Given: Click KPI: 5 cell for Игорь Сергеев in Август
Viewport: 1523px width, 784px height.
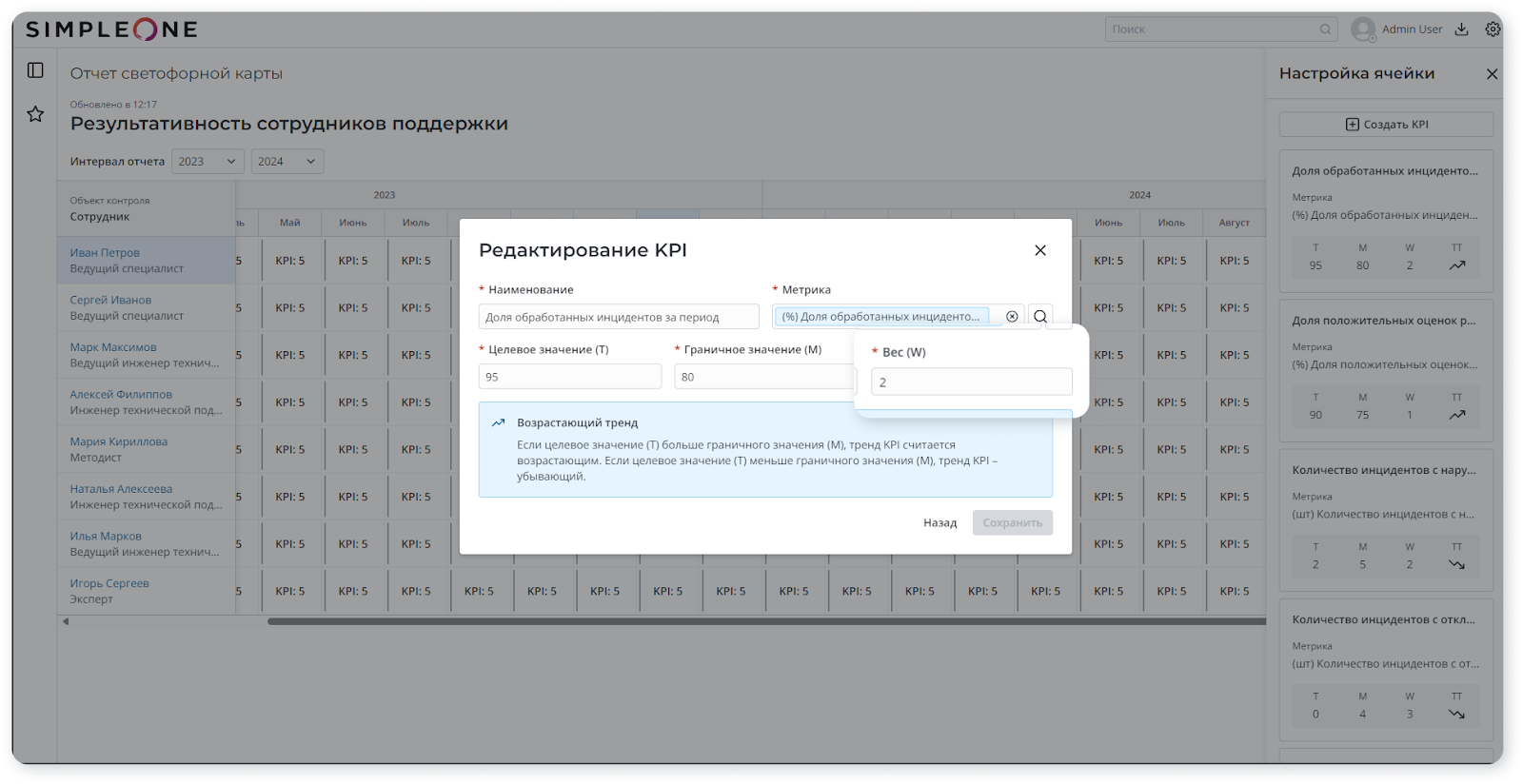Looking at the screenshot, I should point(1235,592).
